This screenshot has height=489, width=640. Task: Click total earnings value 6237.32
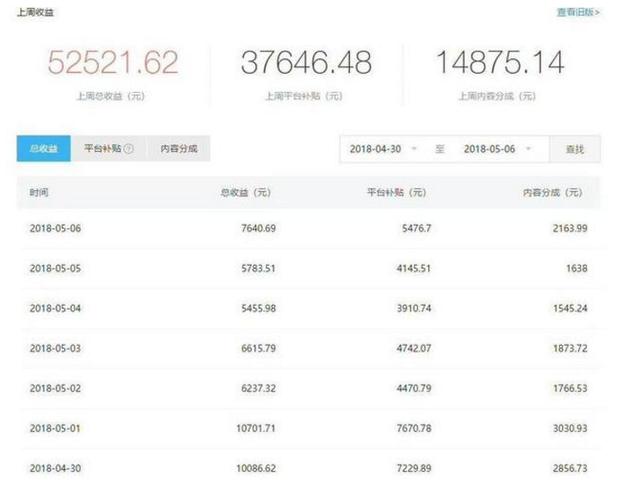point(258,388)
